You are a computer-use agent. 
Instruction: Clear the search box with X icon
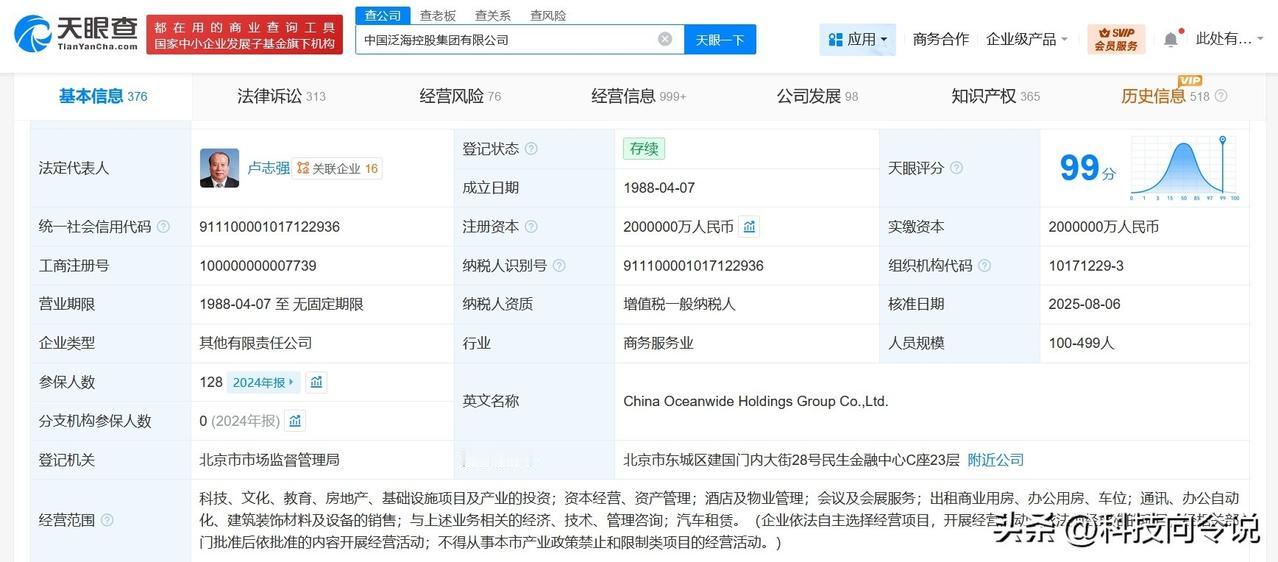click(665, 39)
